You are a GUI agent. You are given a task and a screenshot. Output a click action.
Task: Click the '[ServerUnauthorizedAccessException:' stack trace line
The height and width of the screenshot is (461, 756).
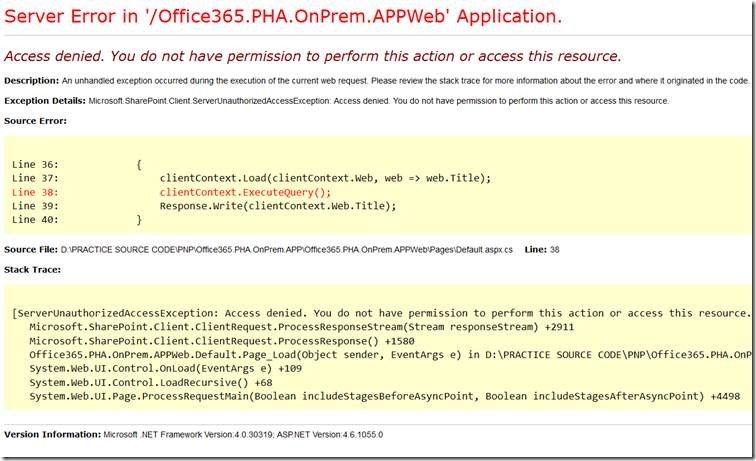click(381, 313)
